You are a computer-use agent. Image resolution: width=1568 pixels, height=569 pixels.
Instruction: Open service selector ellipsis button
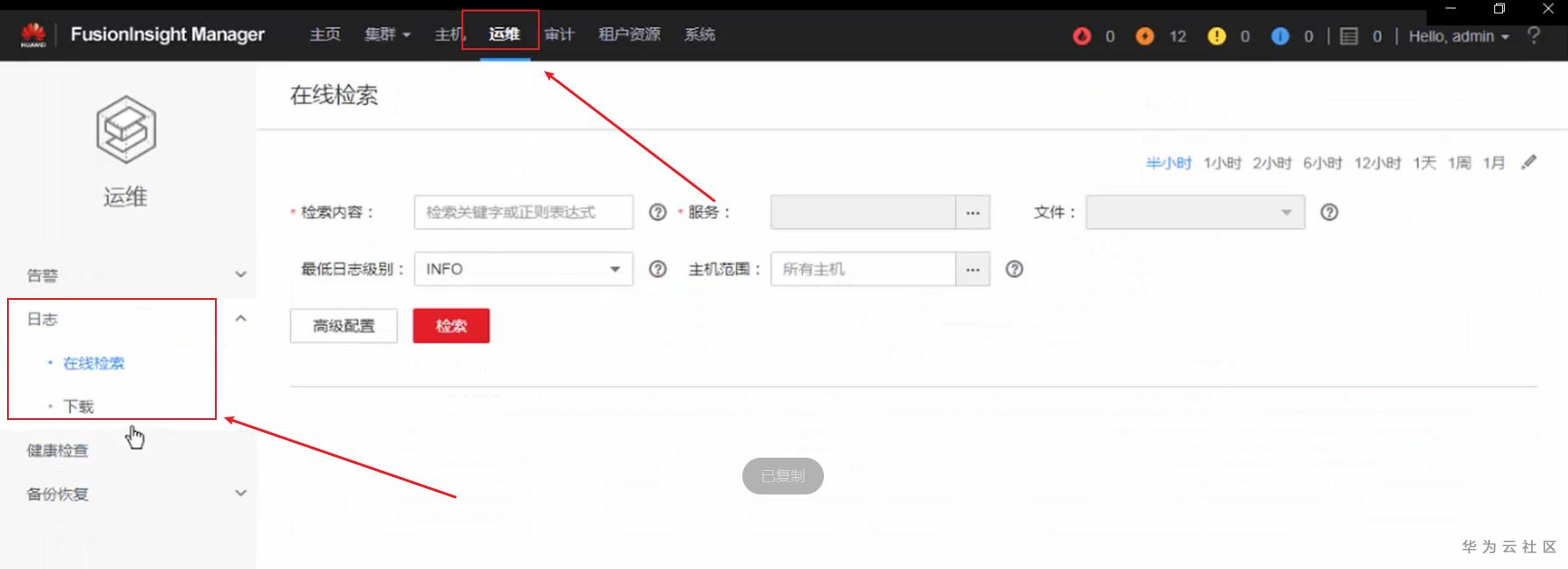coord(972,212)
